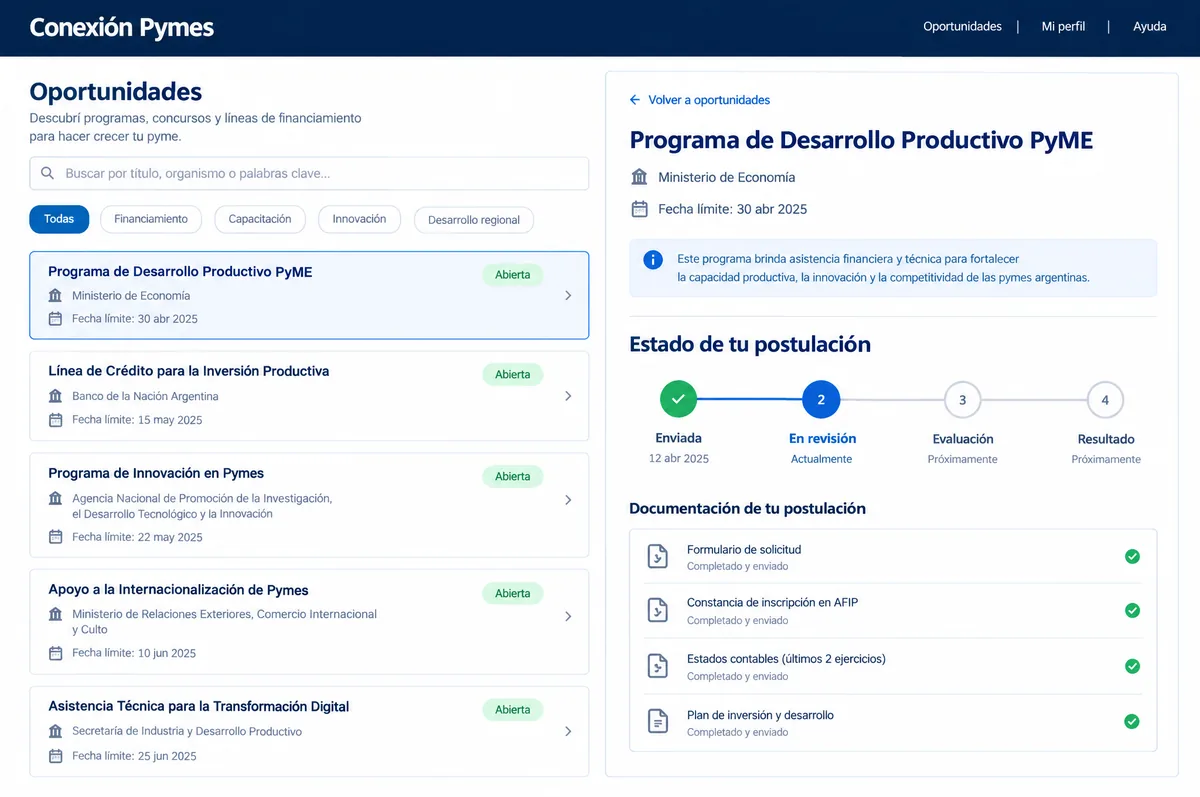Image resolution: width=1200 pixels, height=797 pixels.
Task: Select the Línea de Crédito para la Inversión Productiva title
Action: [189, 371]
